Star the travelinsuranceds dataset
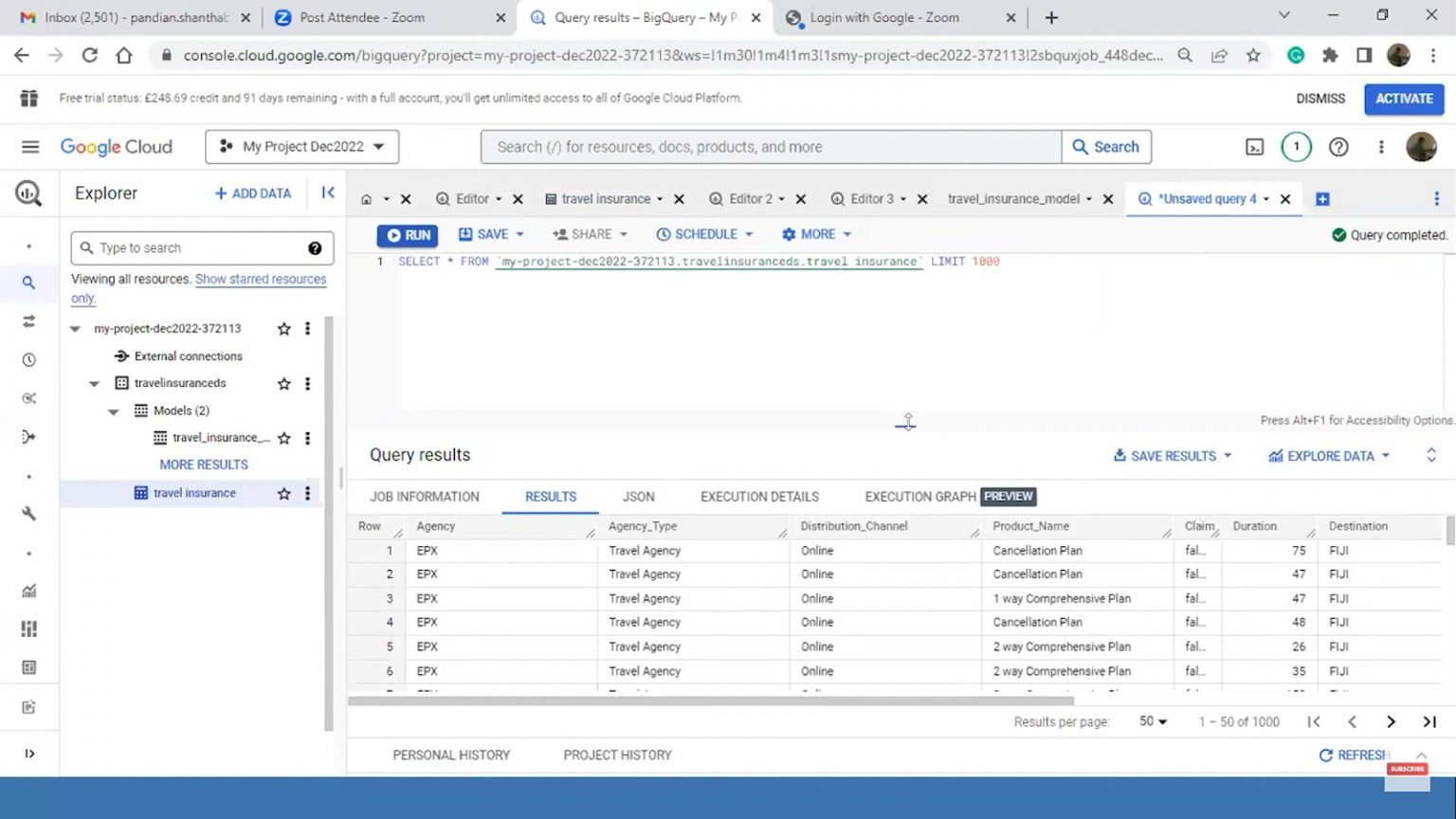Viewport: 1456px width, 819px height. coord(283,383)
